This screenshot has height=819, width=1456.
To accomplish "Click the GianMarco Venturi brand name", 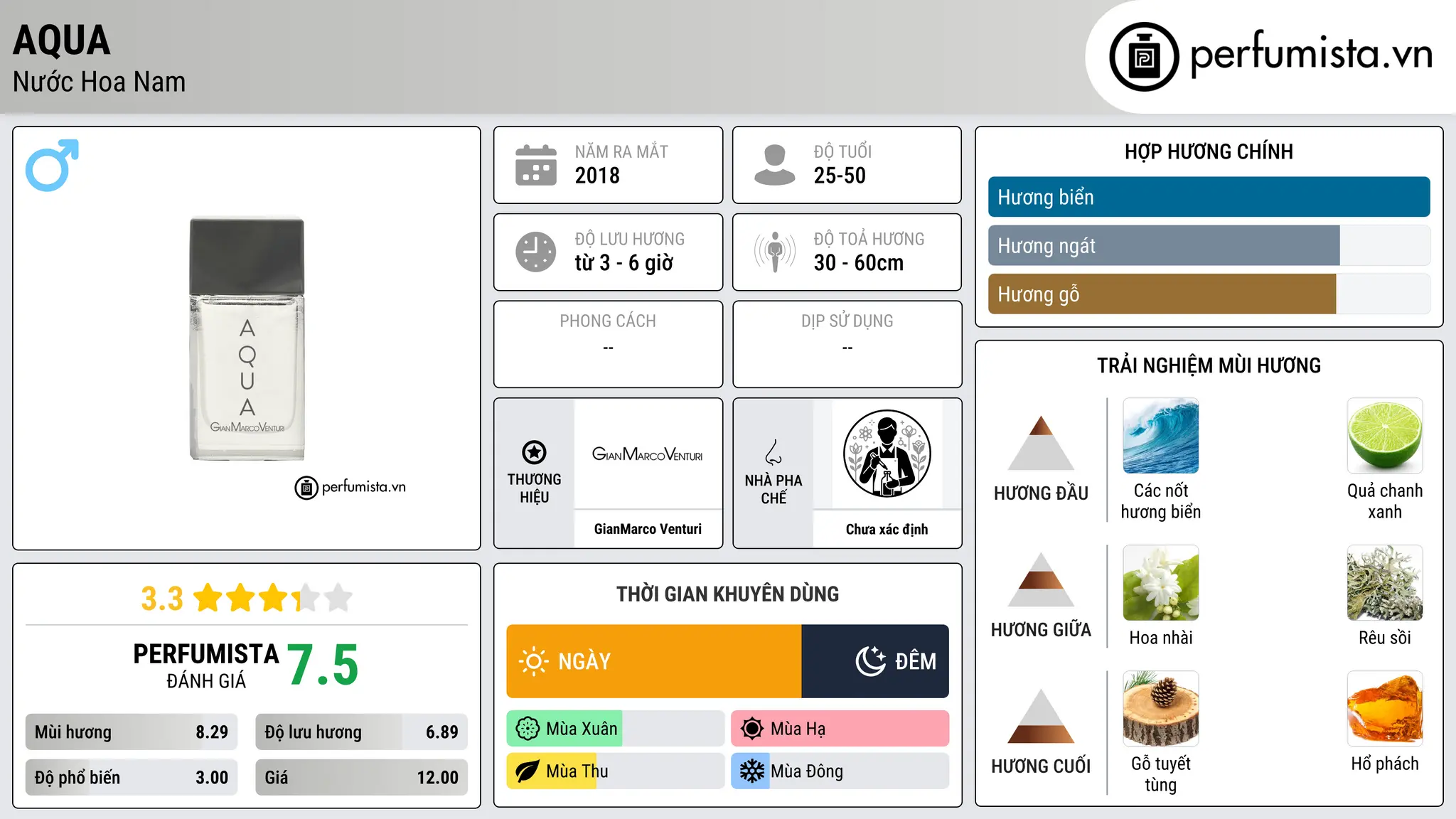I will pos(648,529).
